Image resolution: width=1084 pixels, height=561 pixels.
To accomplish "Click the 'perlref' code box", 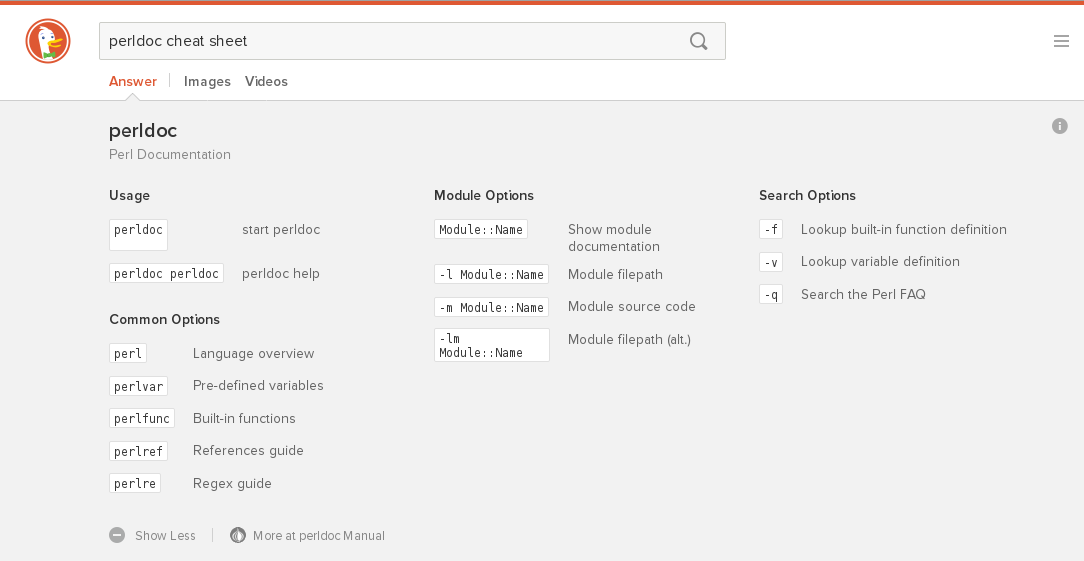I will [x=138, y=451].
